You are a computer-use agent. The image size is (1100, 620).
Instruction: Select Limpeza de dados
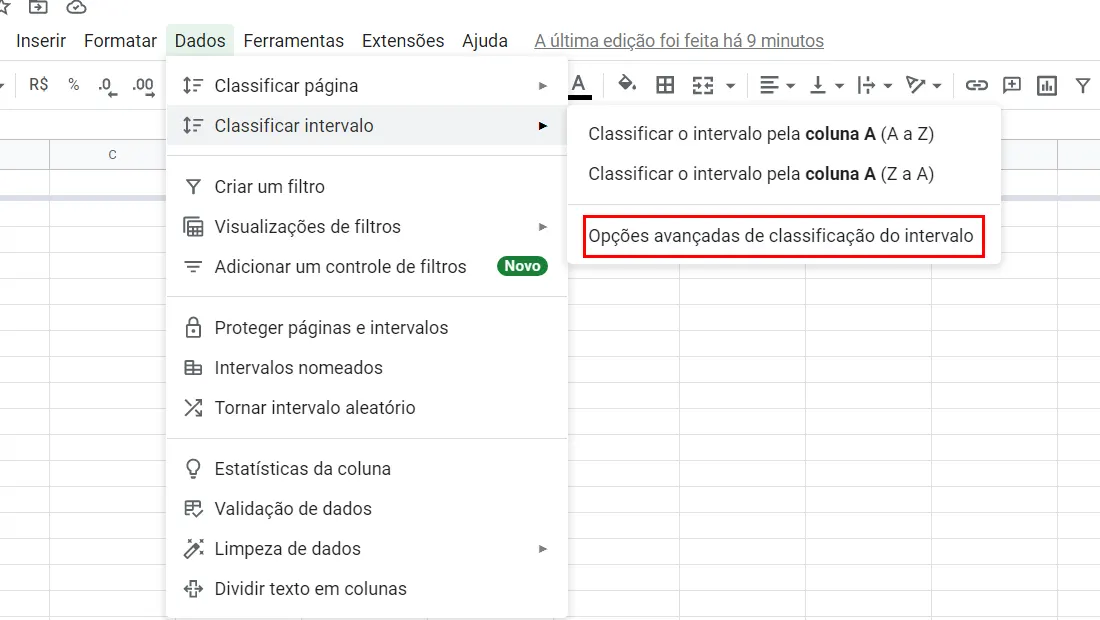pyautogui.click(x=366, y=548)
